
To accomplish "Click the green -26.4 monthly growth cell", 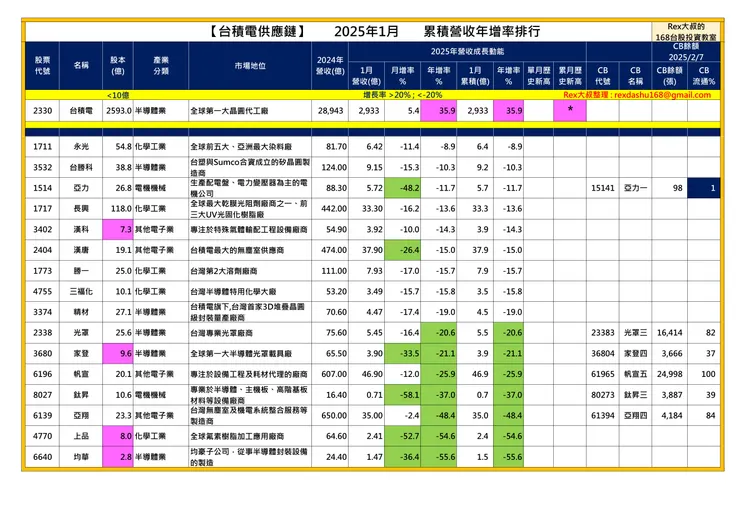I will 403,250.
